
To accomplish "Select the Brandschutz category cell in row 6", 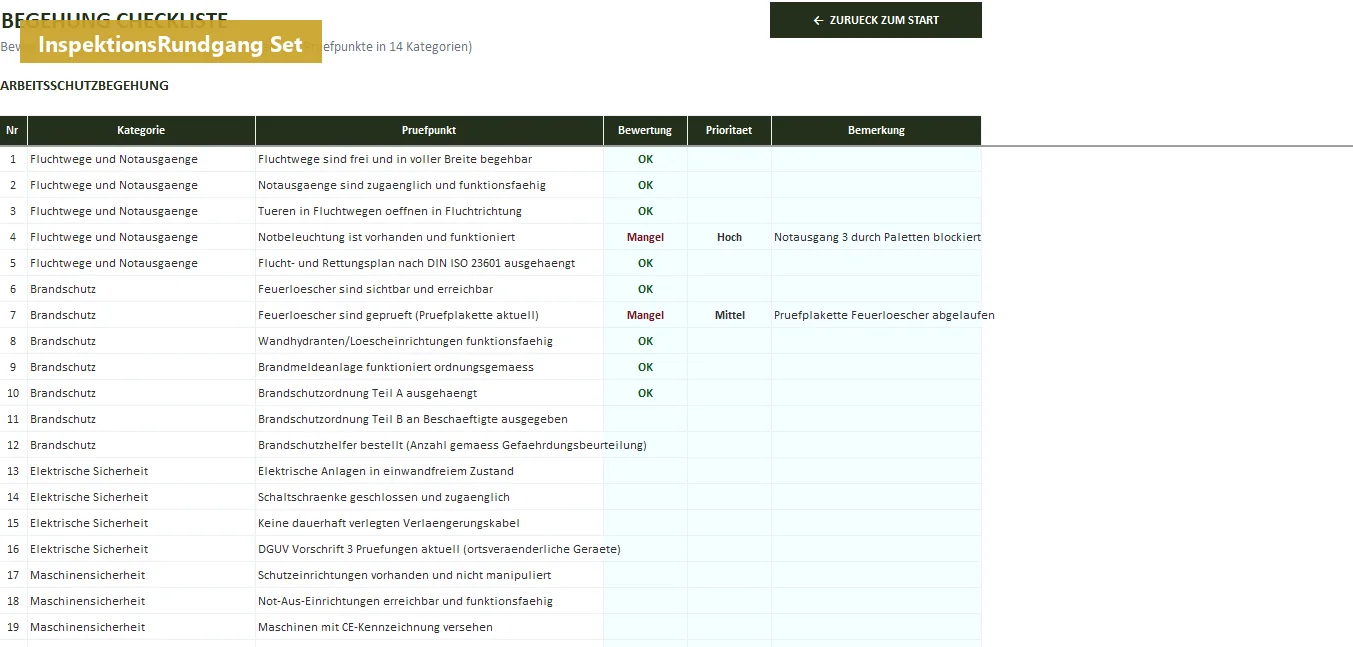I will click(141, 289).
